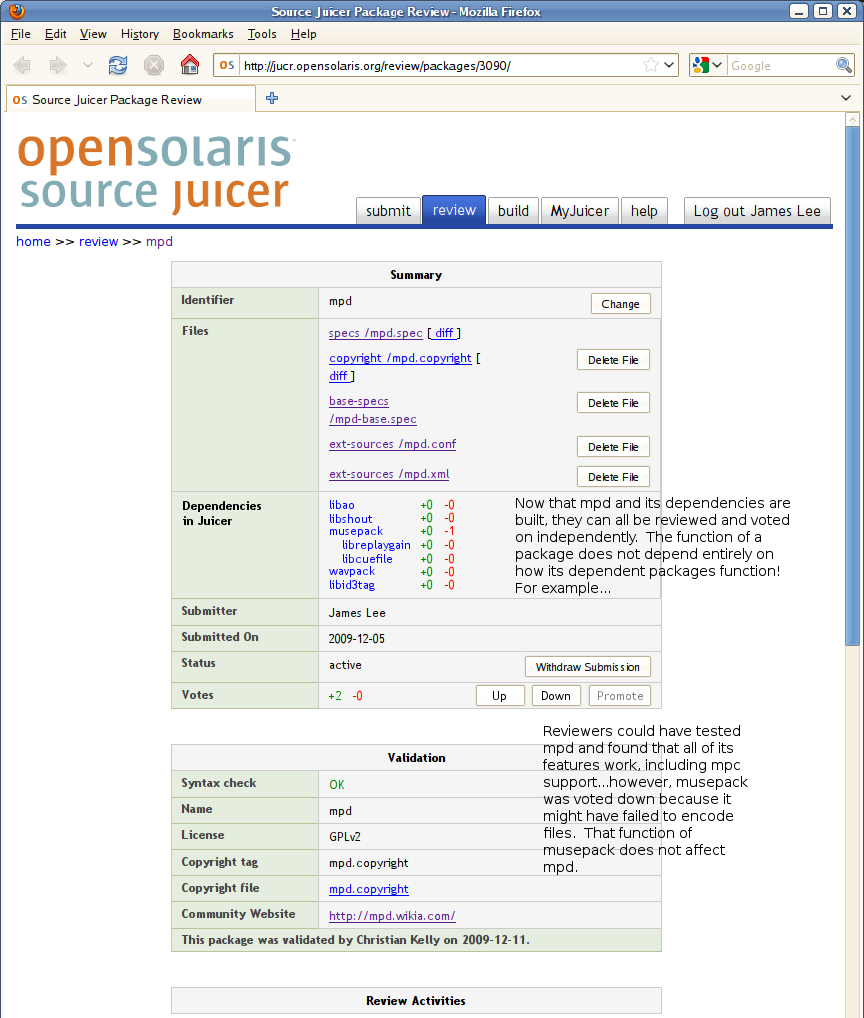Click the Stop loading icon
The width and height of the screenshot is (864, 1018).
click(x=154, y=65)
